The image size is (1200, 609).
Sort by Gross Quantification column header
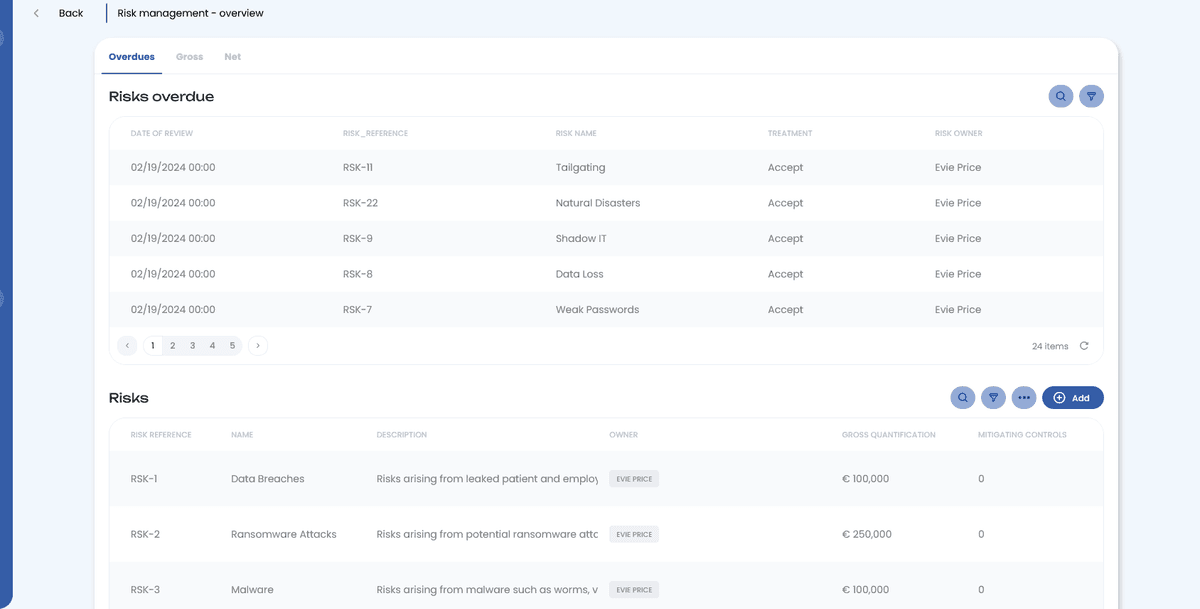(x=888, y=435)
